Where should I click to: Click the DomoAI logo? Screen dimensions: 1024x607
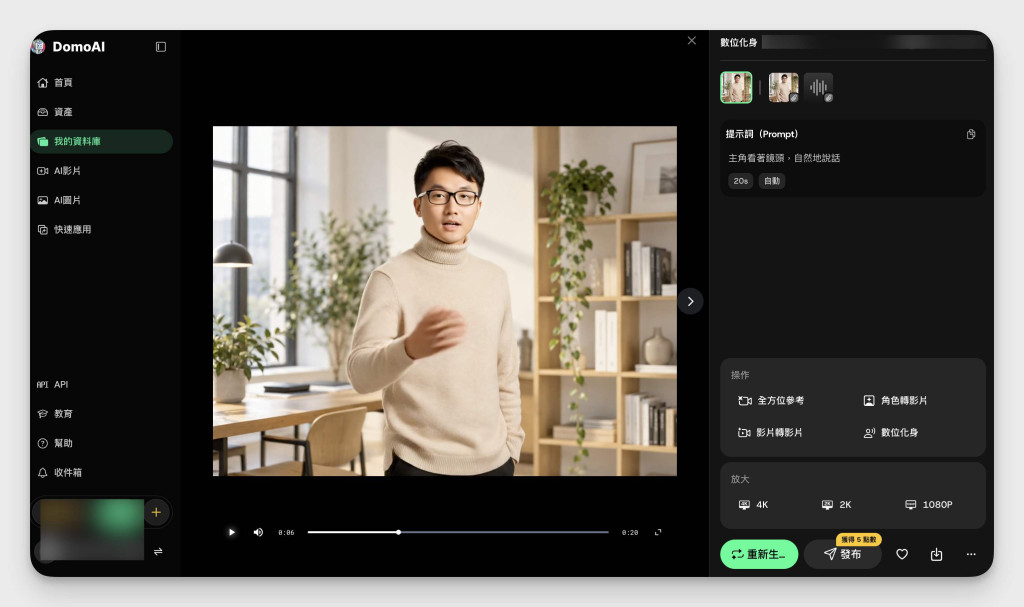pos(69,47)
